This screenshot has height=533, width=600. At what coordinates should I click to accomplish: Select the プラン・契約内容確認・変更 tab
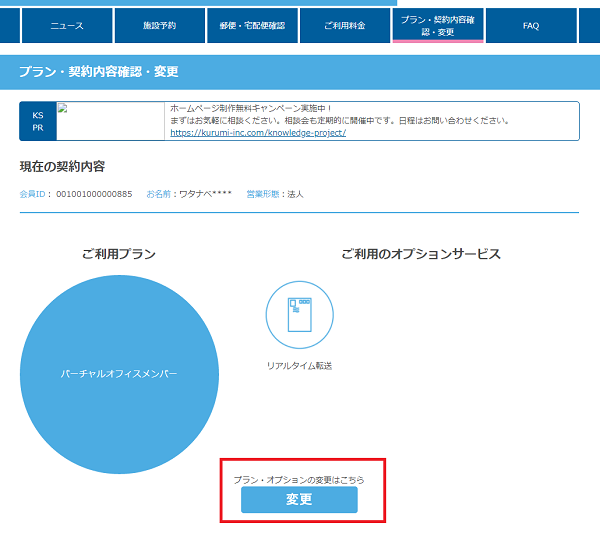click(438, 25)
